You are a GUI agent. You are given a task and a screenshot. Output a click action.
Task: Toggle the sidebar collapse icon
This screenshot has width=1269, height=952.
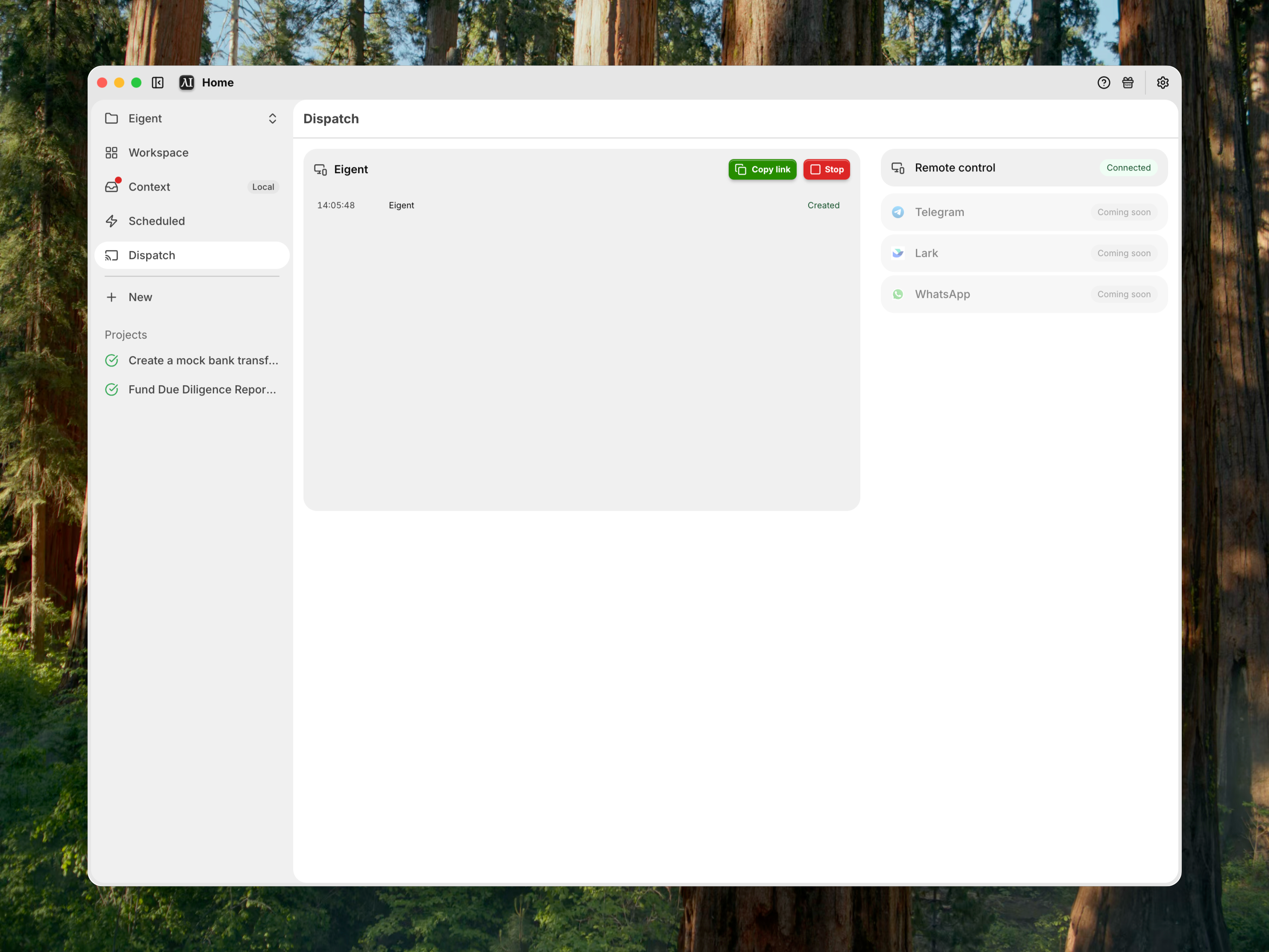pos(158,83)
